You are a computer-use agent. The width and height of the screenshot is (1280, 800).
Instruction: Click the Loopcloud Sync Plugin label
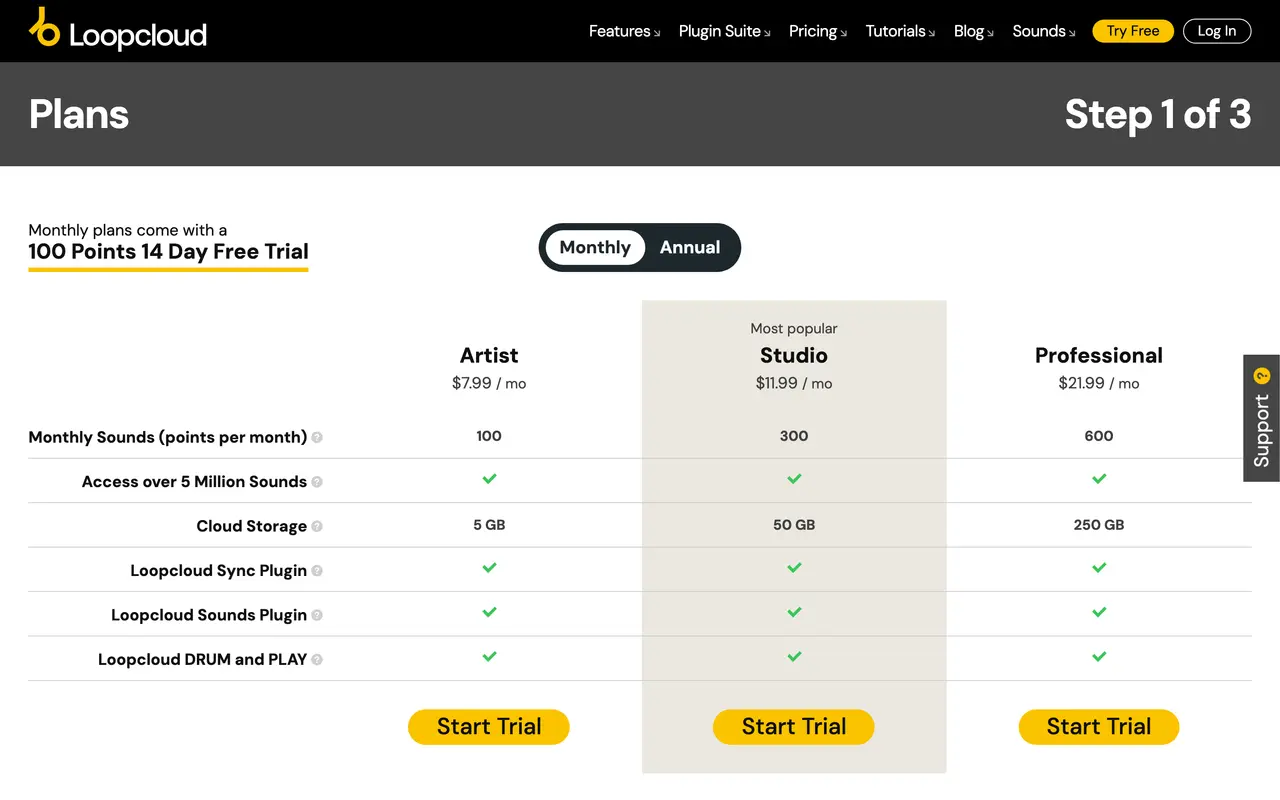coord(219,571)
